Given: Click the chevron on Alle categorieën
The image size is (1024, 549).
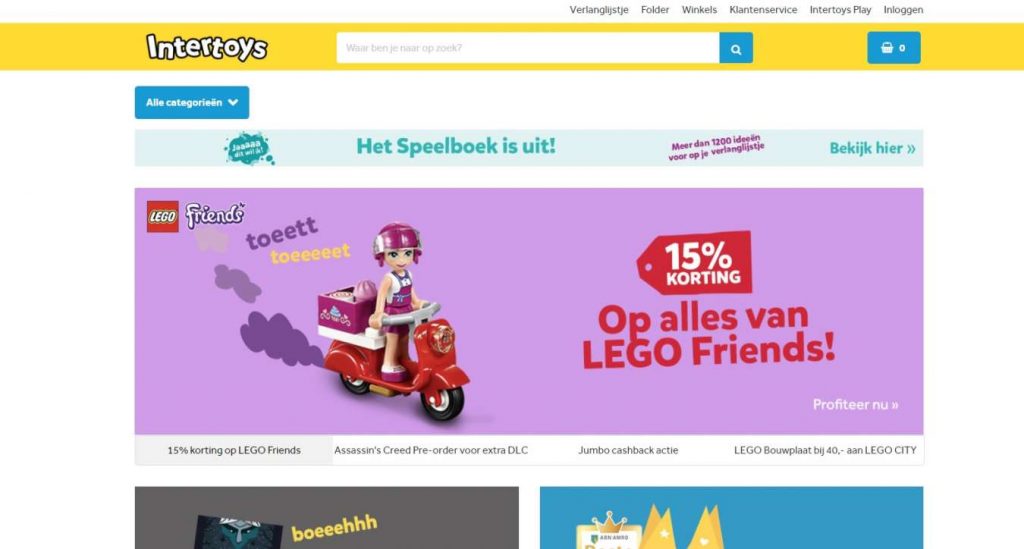Looking at the screenshot, I should 233,102.
